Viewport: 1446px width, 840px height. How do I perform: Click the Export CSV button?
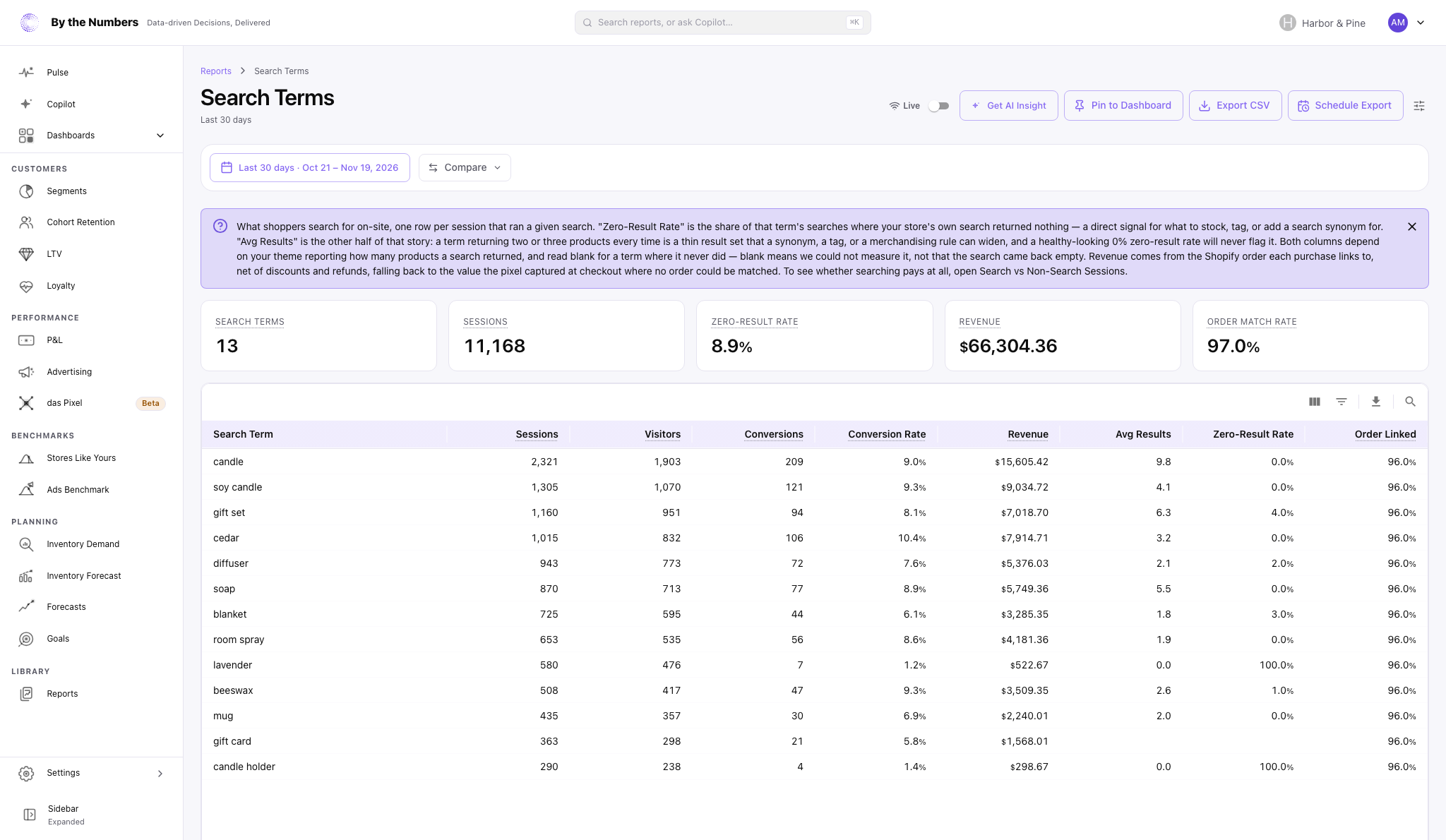1235,106
